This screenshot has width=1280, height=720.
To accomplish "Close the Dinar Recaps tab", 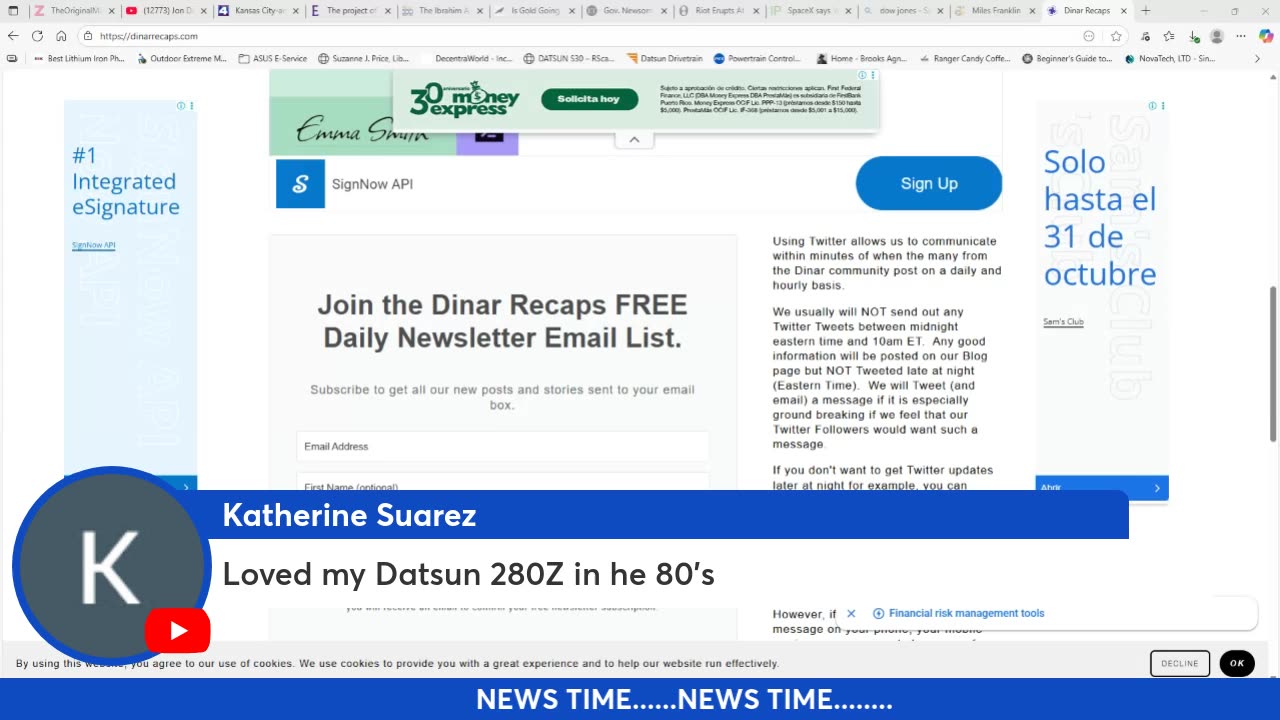I will (x=1124, y=11).
